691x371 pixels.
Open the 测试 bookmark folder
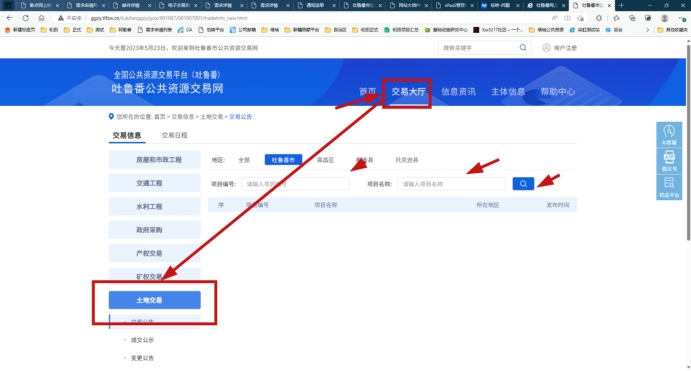(x=96, y=30)
